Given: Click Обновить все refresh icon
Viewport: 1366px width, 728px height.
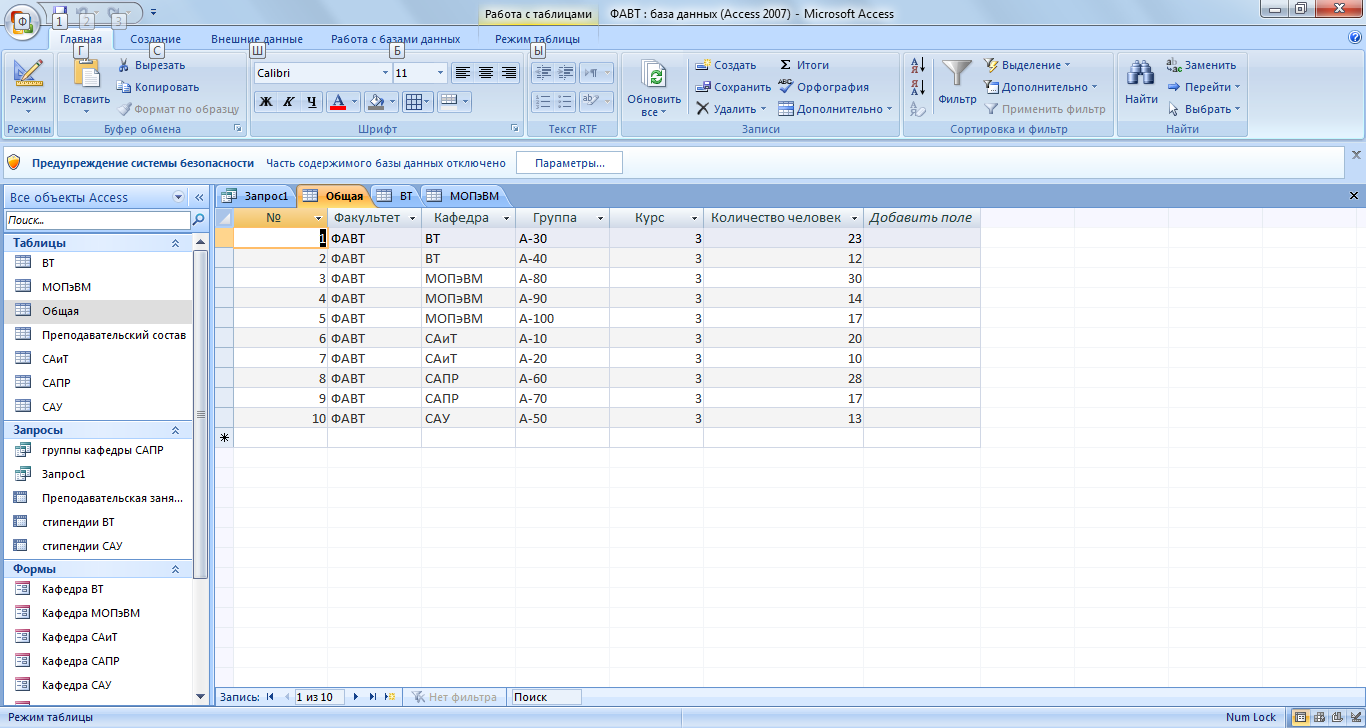Looking at the screenshot, I should [x=654, y=76].
